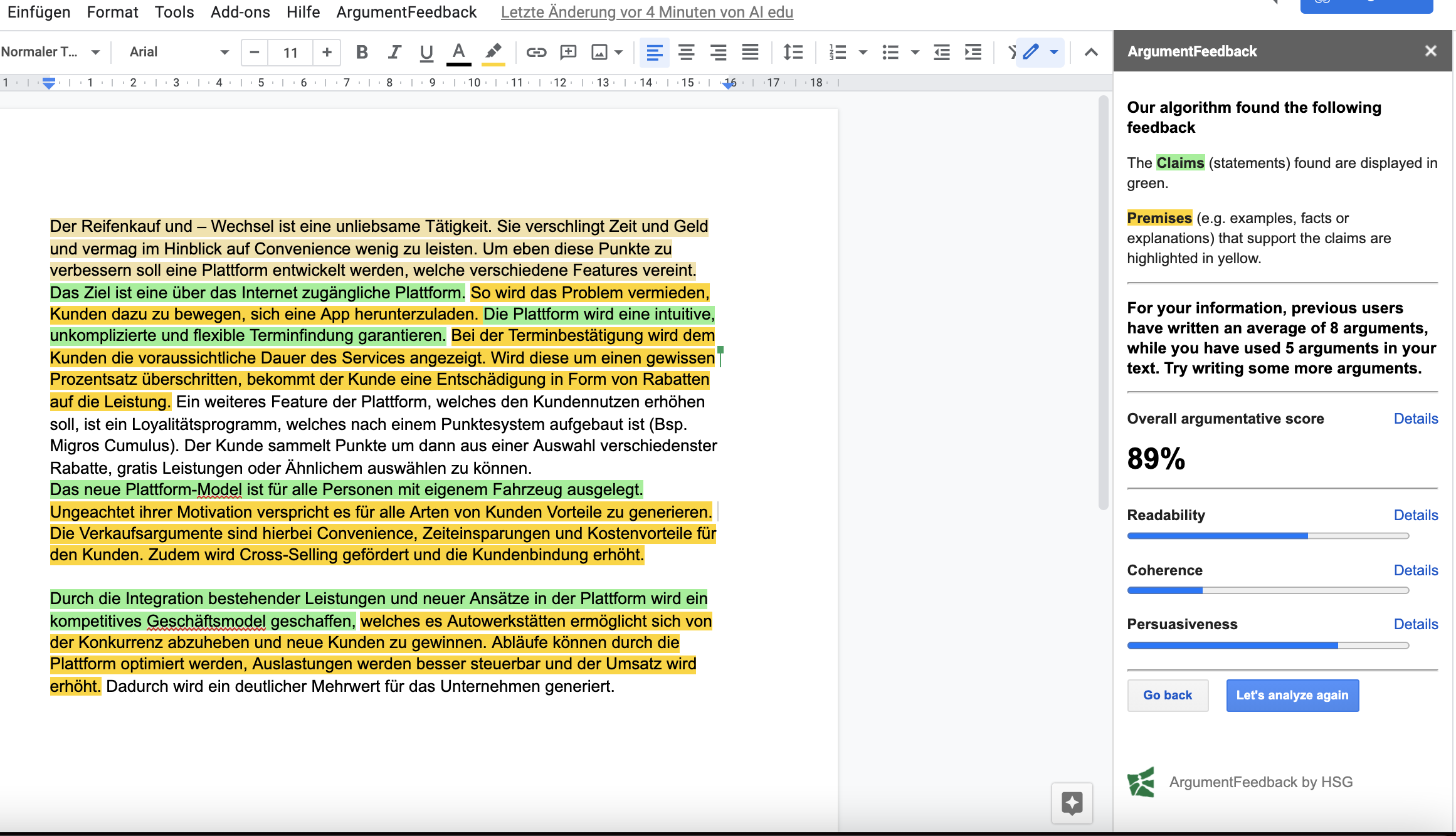Toggle italic formatting
This screenshot has height=836, width=1456.
click(394, 52)
